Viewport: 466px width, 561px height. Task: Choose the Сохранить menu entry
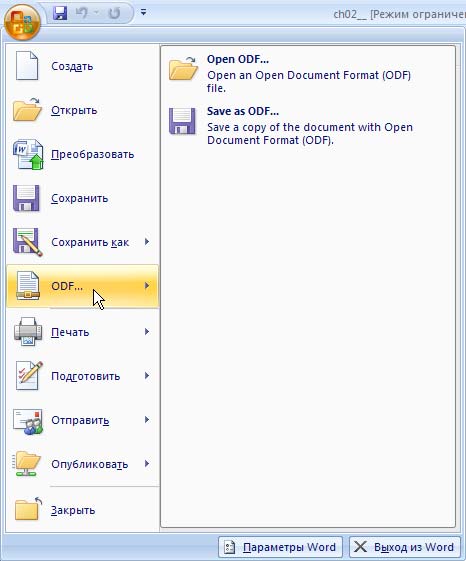pos(83,198)
